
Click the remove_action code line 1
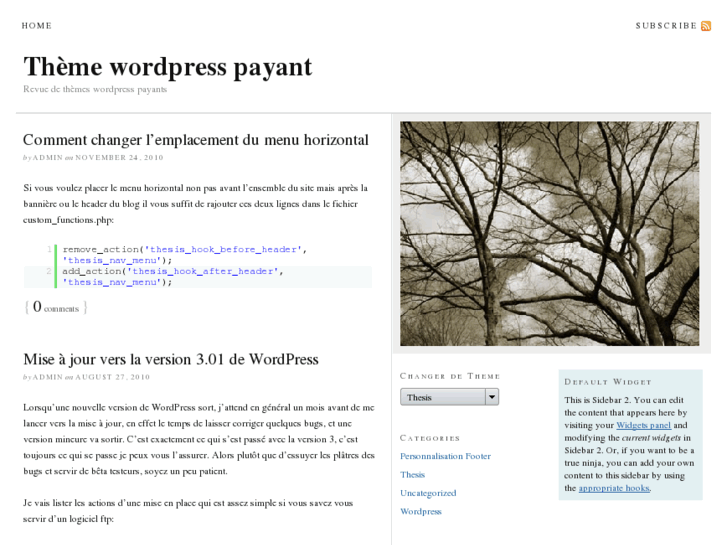click(x=185, y=255)
